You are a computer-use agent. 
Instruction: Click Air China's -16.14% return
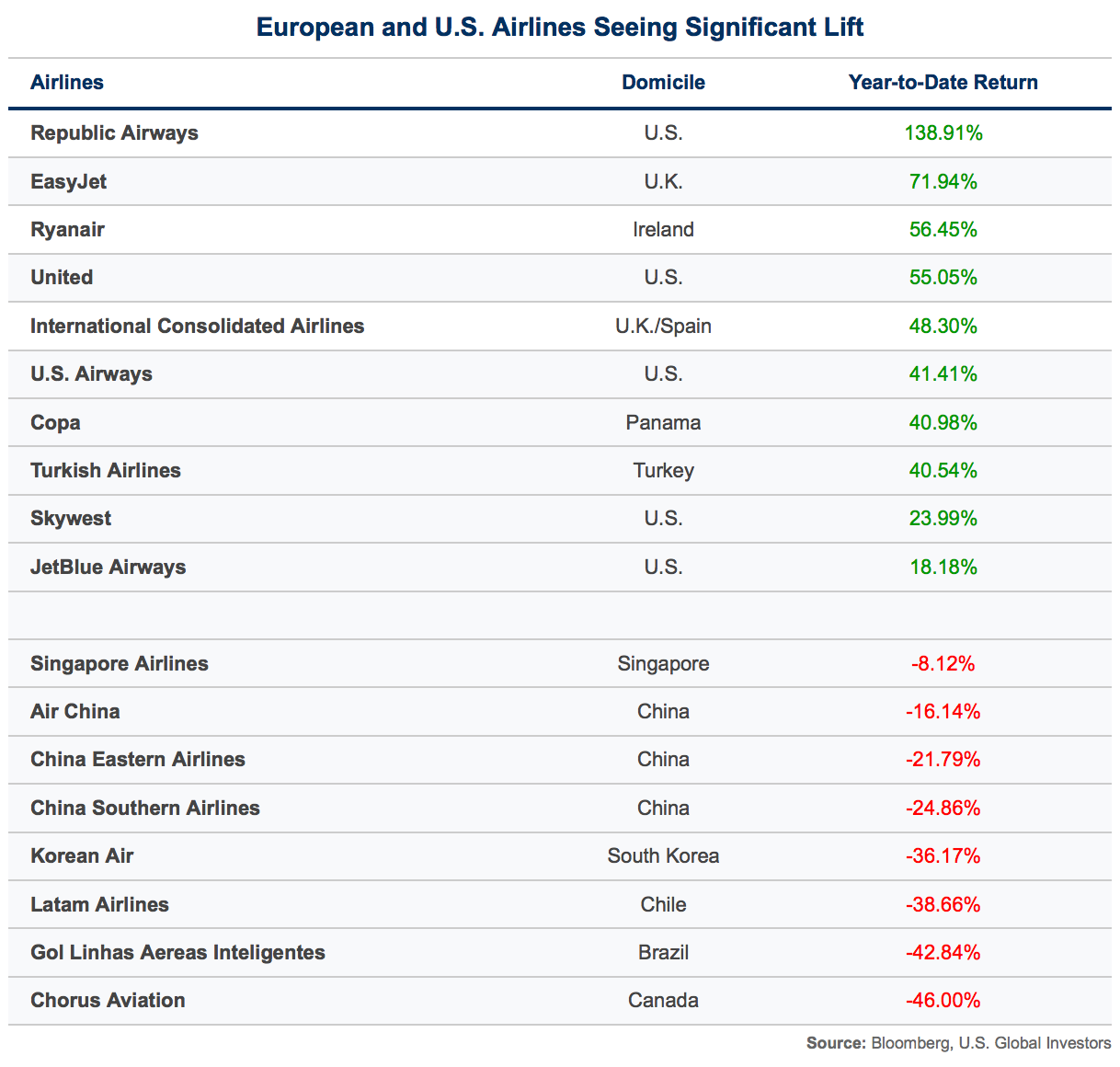coord(943,712)
